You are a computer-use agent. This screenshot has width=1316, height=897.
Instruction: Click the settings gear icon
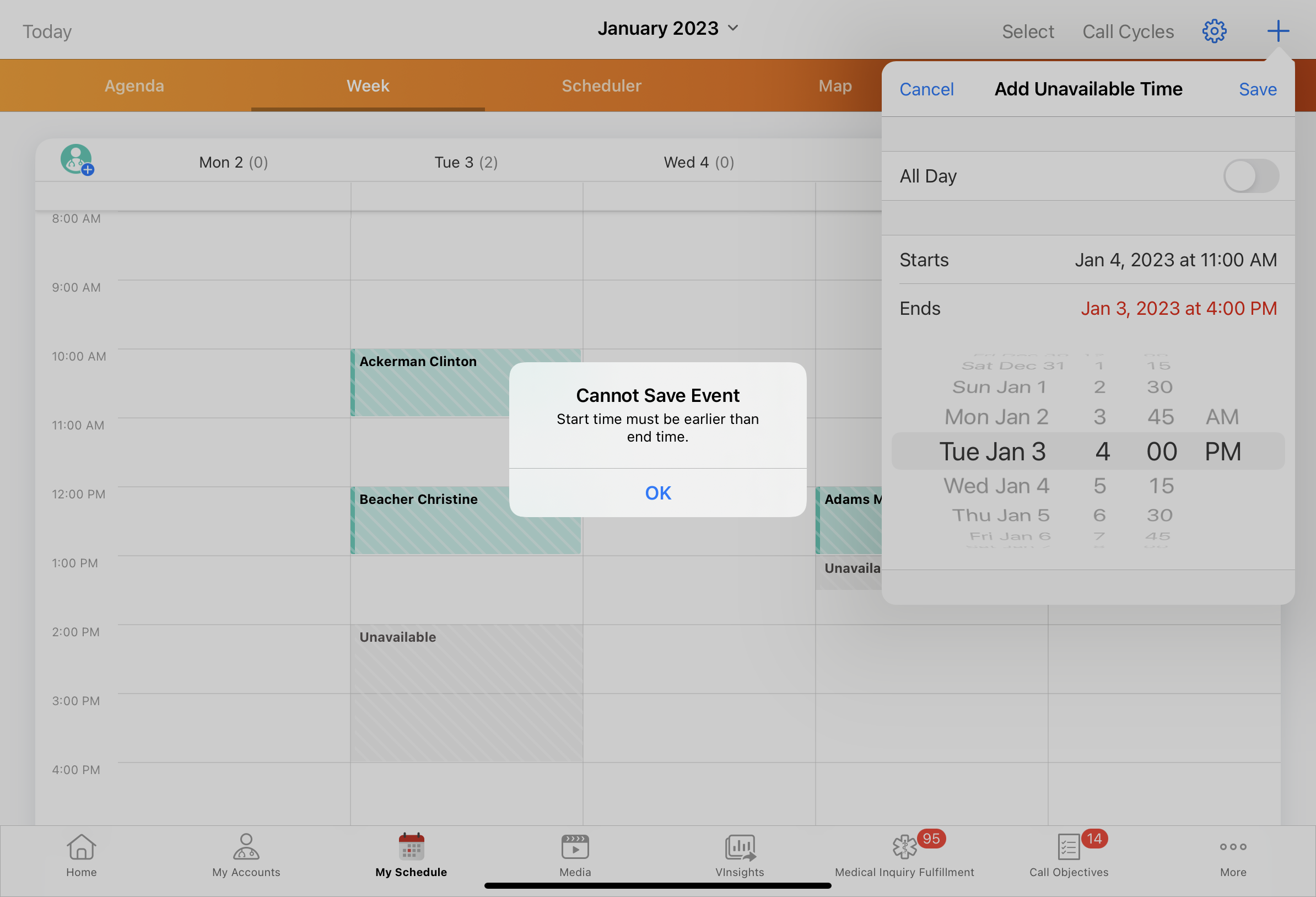coord(1213,31)
